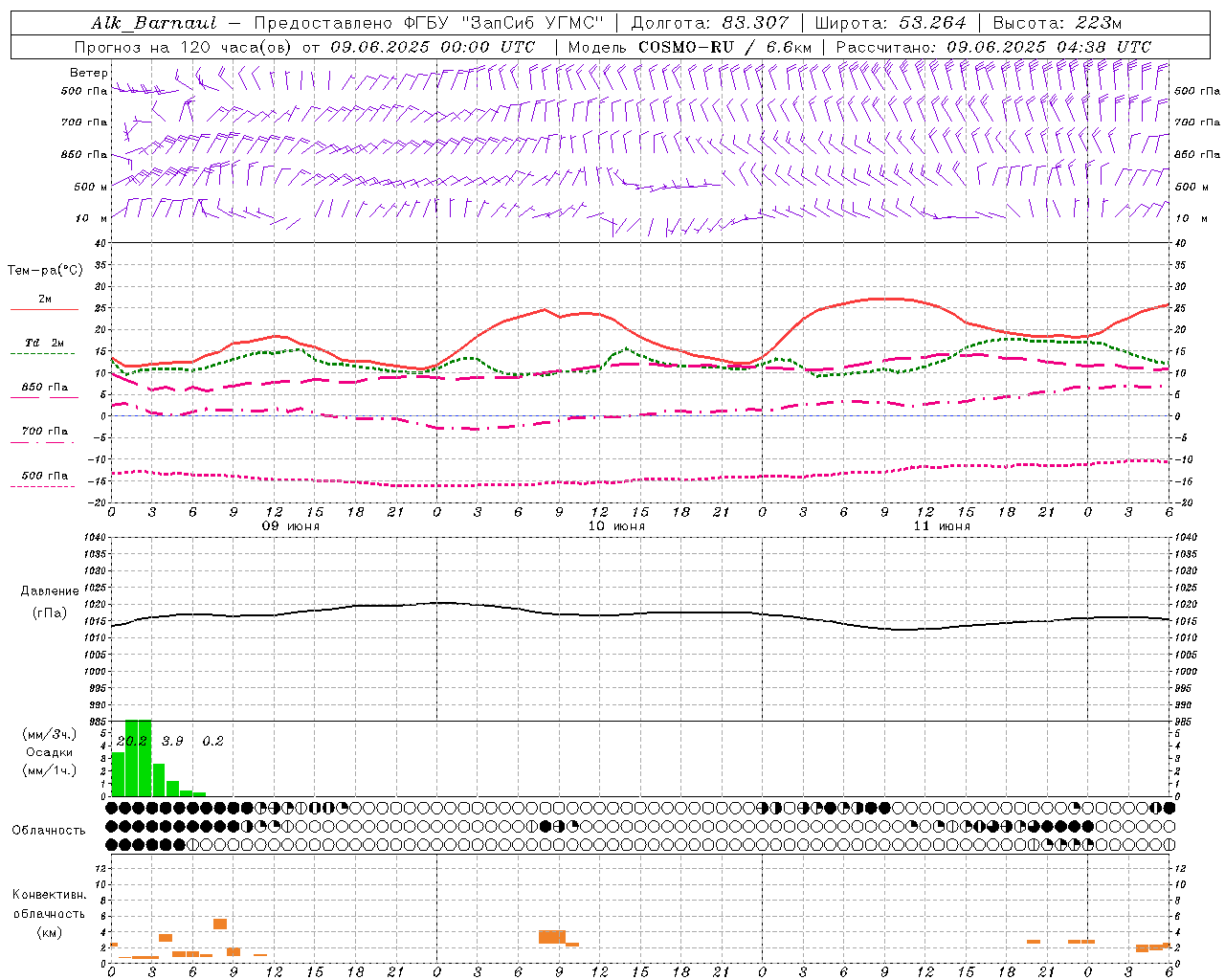Click the Долгота: 83.307 field

pyautogui.click(x=710, y=23)
